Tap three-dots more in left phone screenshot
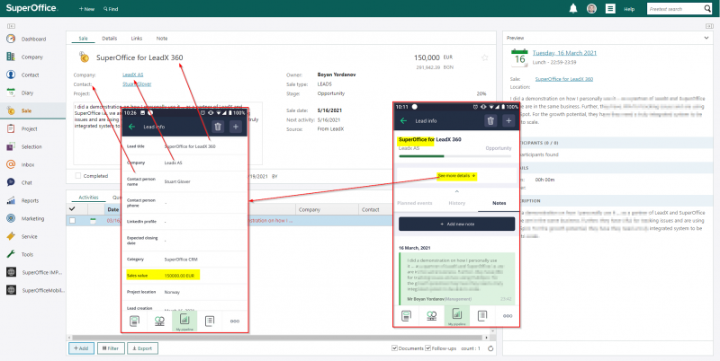Image resolution: width=720 pixels, height=361 pixels. (235, 321)
